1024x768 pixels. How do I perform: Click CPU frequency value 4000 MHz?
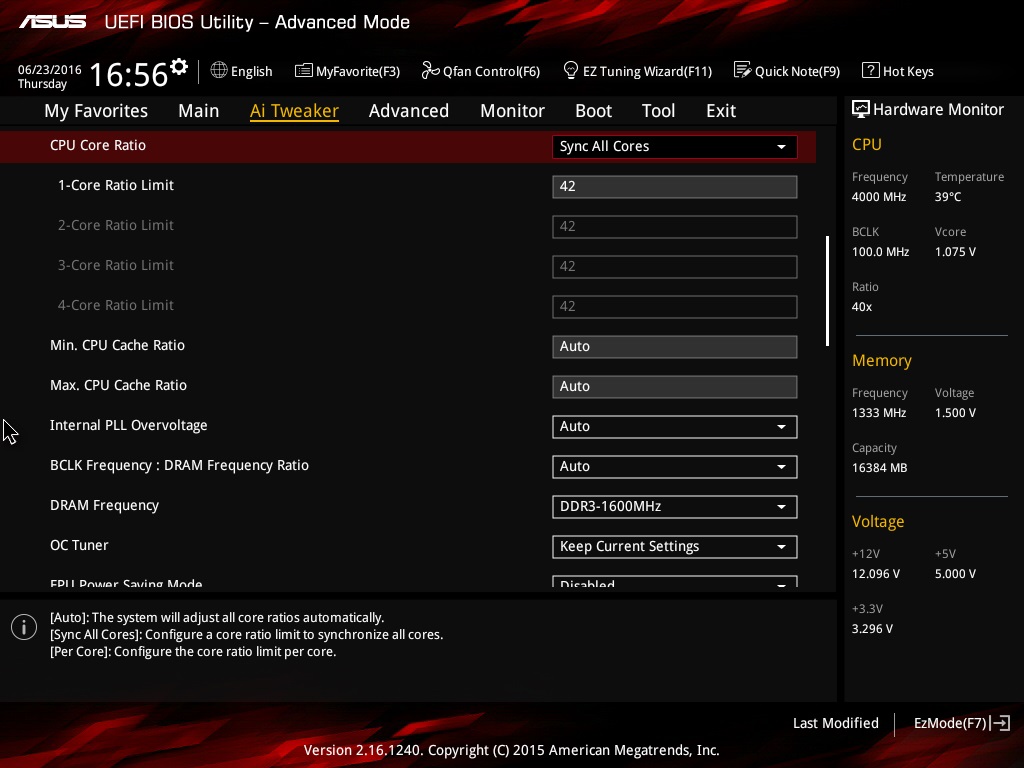pyautogui.click(x=879, y=197)
